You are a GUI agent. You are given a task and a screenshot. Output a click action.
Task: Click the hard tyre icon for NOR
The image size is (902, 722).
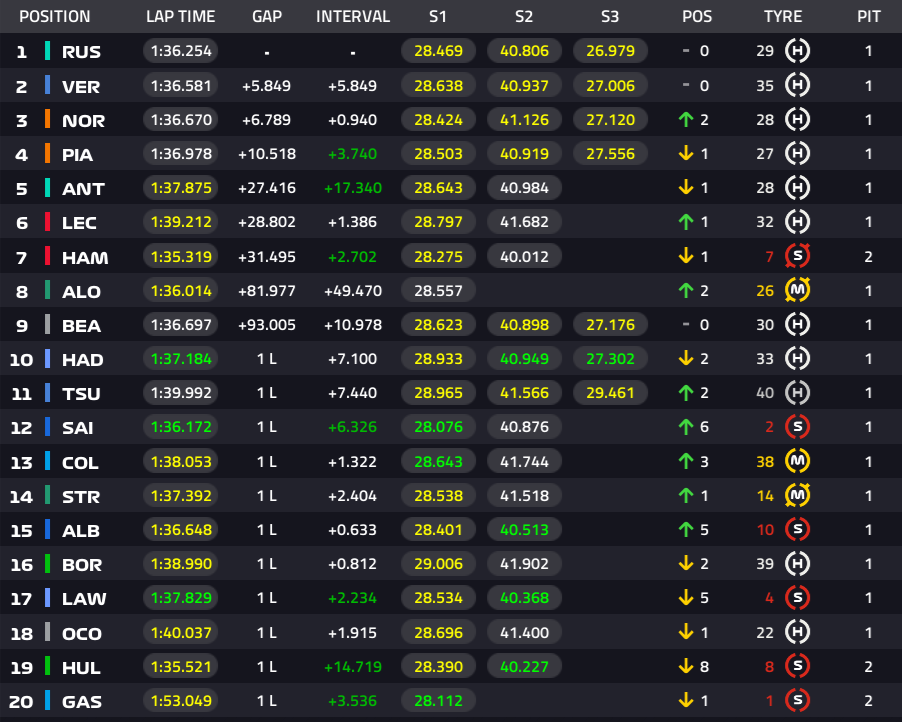coord(797,120)
